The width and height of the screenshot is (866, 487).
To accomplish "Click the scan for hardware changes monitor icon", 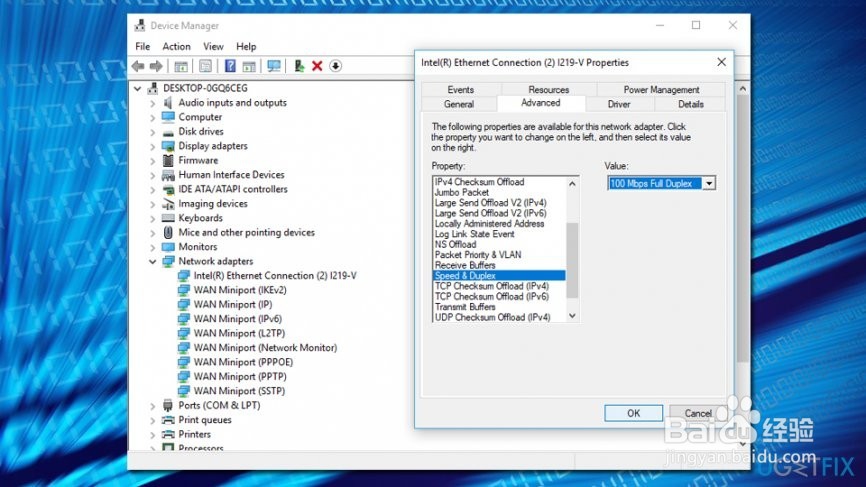I will [274, 66].
